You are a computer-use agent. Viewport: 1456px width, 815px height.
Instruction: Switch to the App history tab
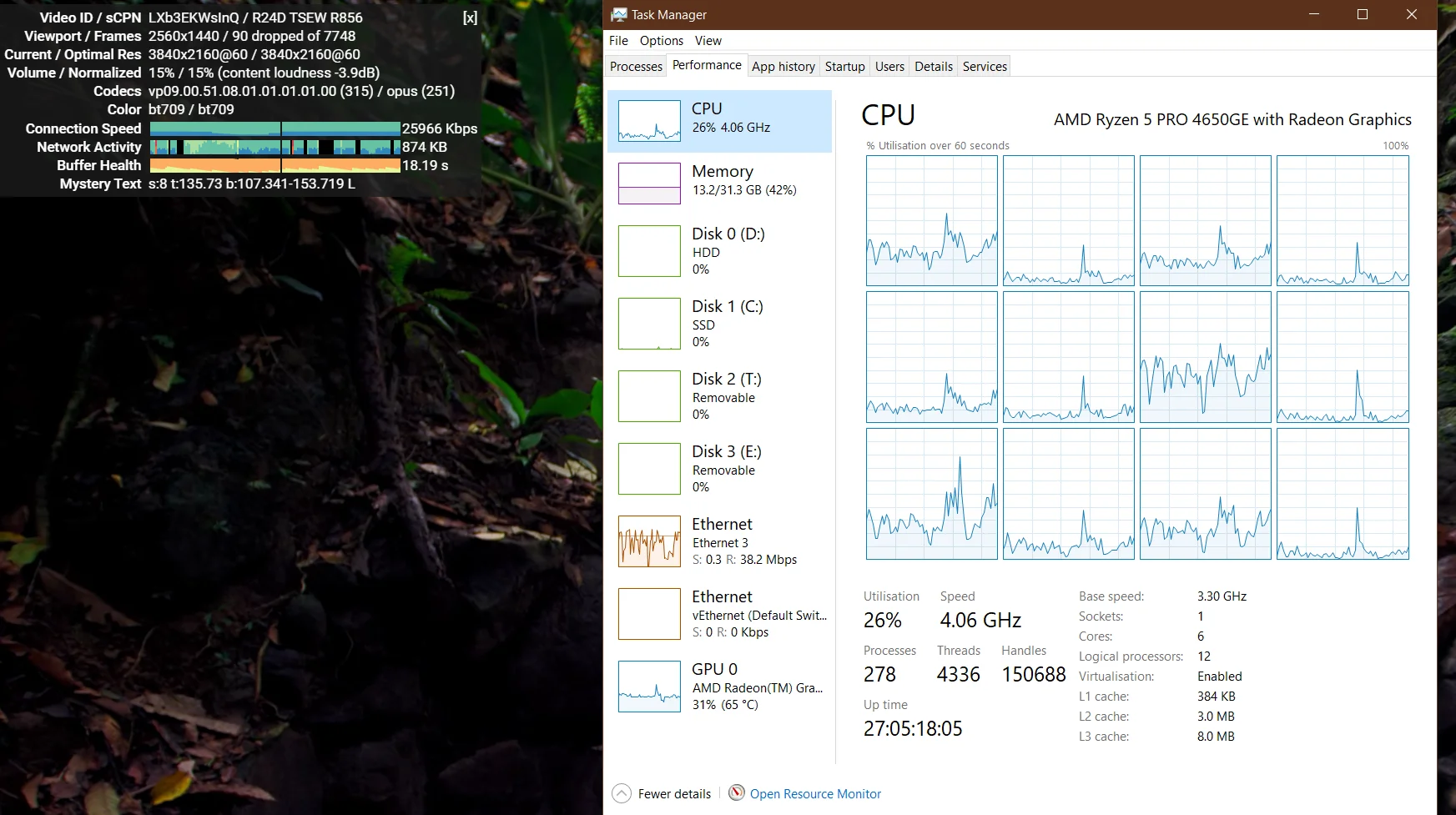(x=783, y=67)
